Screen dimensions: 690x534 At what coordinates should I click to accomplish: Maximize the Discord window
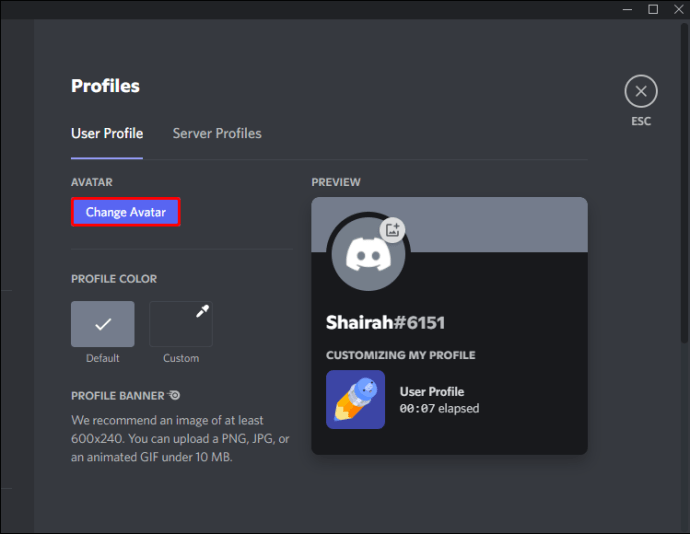tap(653, 9)
